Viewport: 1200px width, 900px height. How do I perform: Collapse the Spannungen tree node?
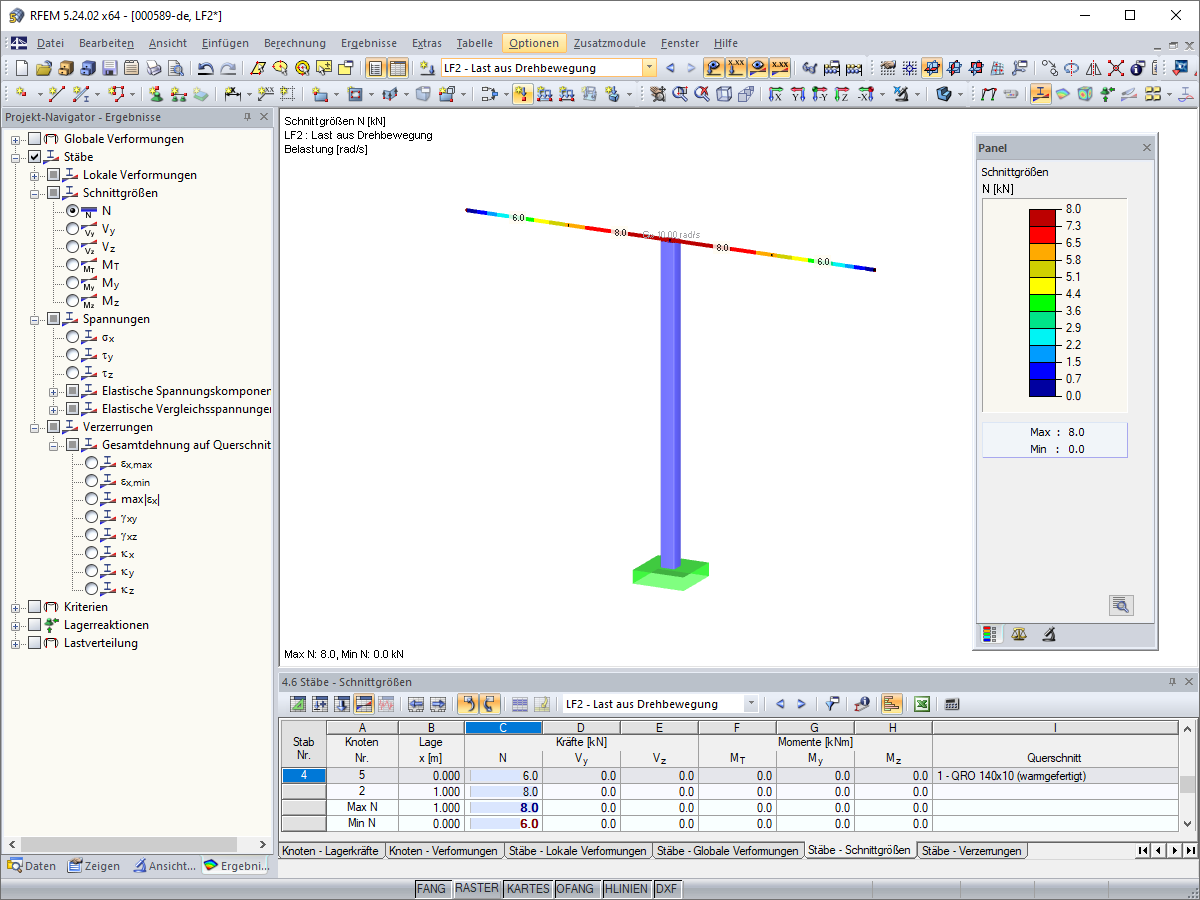tap(35, 319)
